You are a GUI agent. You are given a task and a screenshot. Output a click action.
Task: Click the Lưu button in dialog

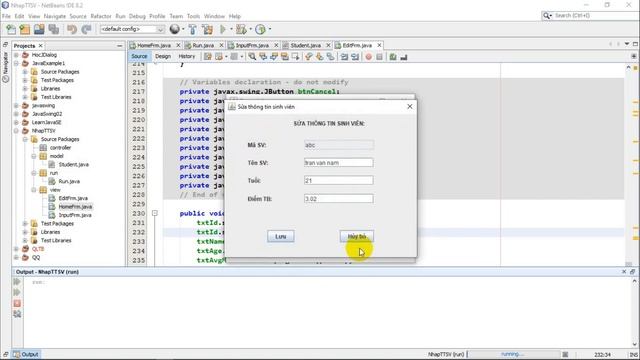(x=280, y=236)
